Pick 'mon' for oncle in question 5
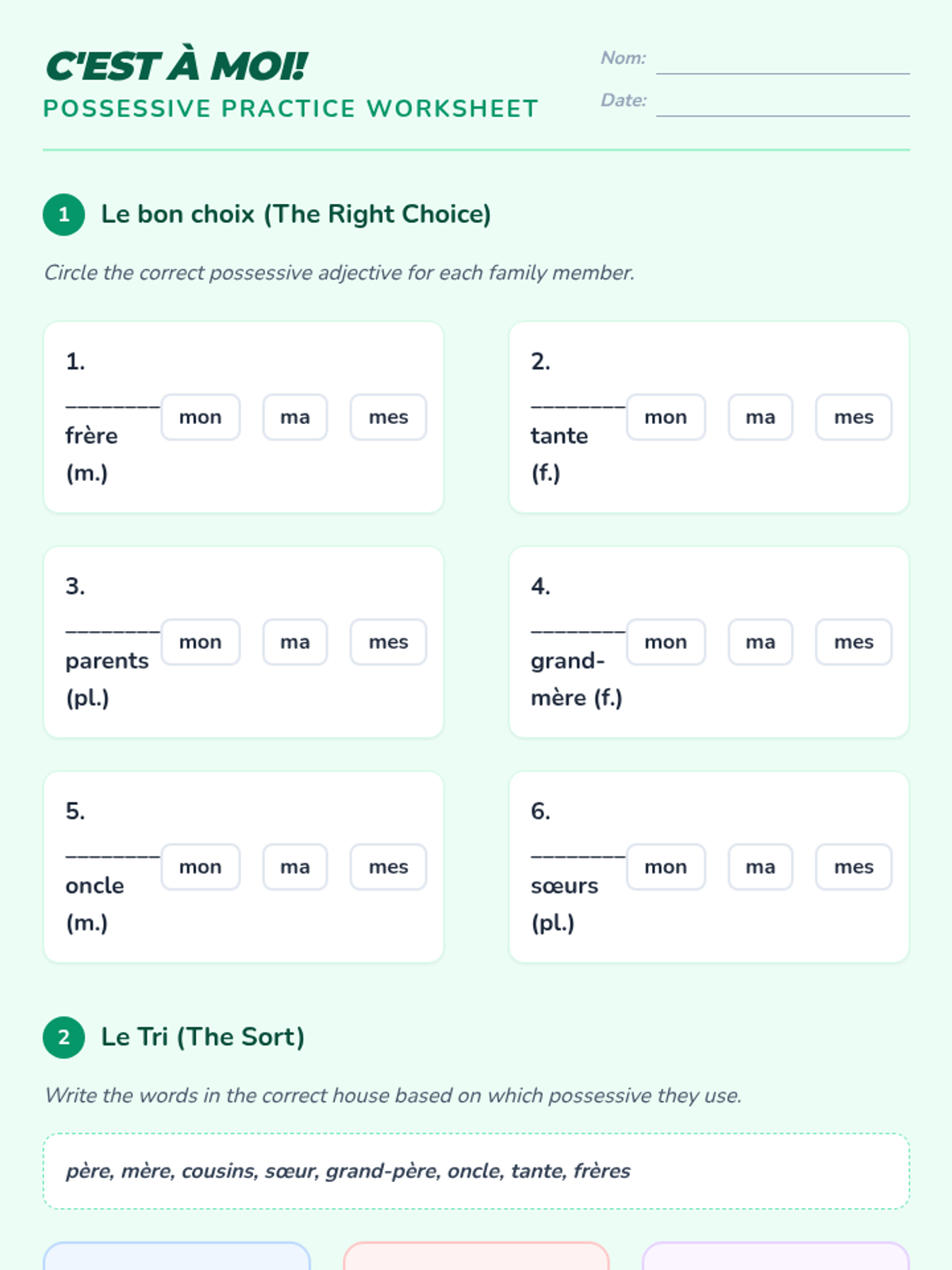The width and height of the screenshot is (952, 1270). coord(200,867)
